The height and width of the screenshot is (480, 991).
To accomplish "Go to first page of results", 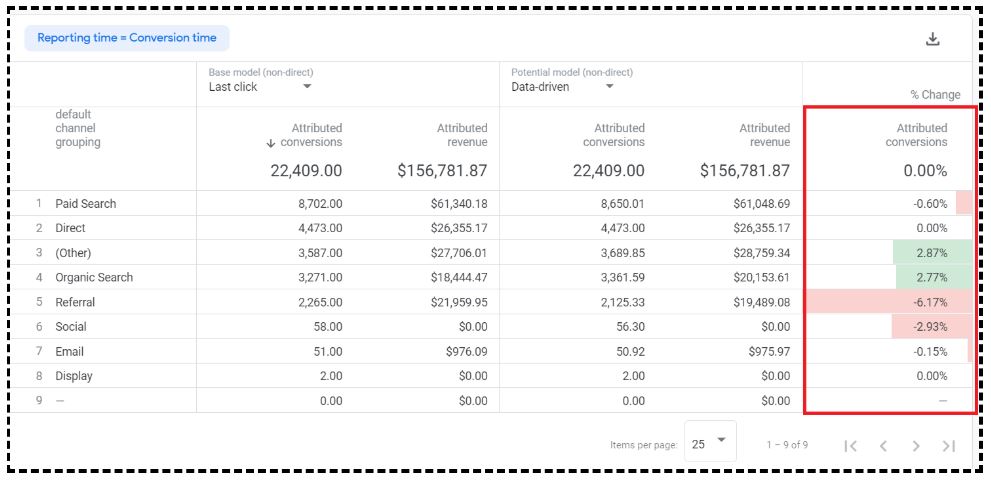I will pyautogui.click(x=850, y=446).
